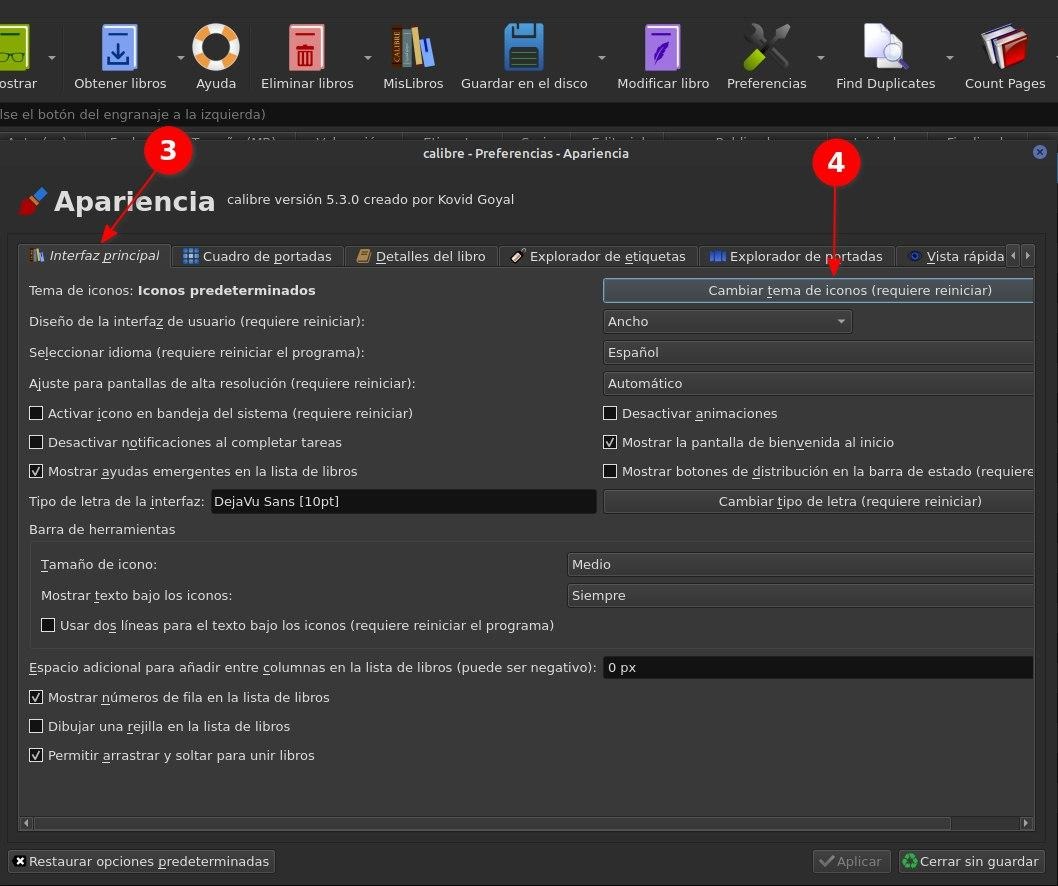
Task: Uncheck Mostrar ayudas emergentes en la lista
Action: 36,471
